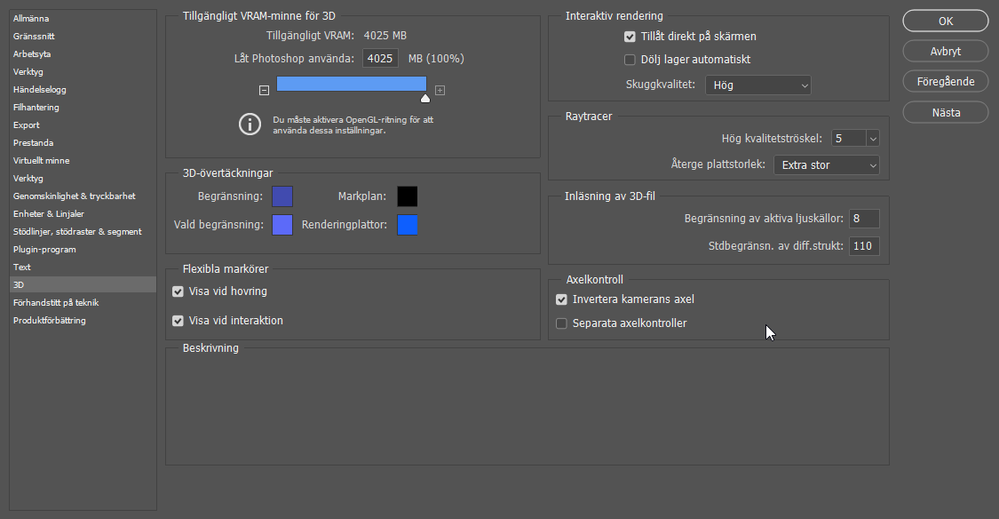Expand Hög kvalitetströskel dropdown
The width and height of the screenshot is (999, 519).
pyautogui.click(x=873, y=139)
